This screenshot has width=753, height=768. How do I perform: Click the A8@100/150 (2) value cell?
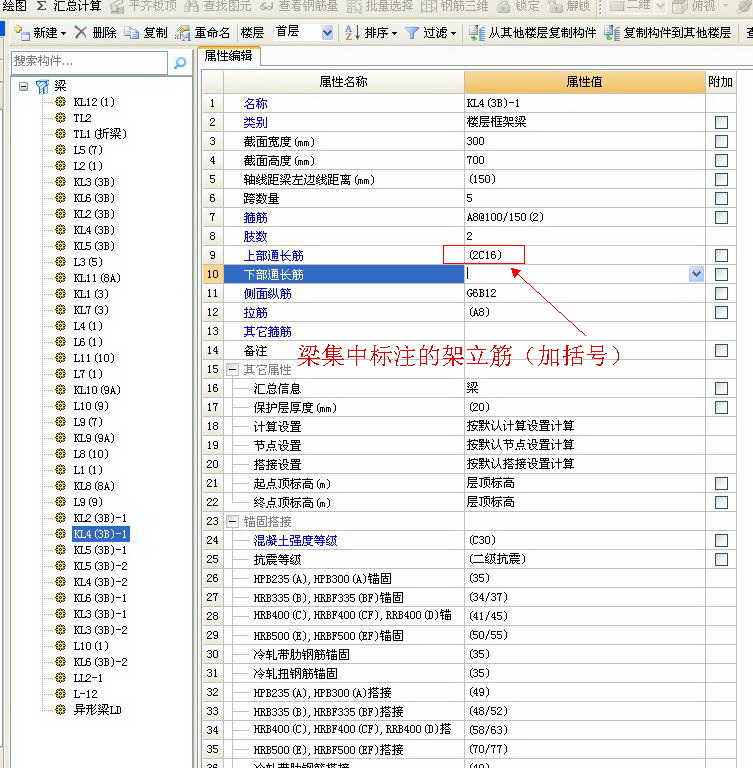(584, 217)
